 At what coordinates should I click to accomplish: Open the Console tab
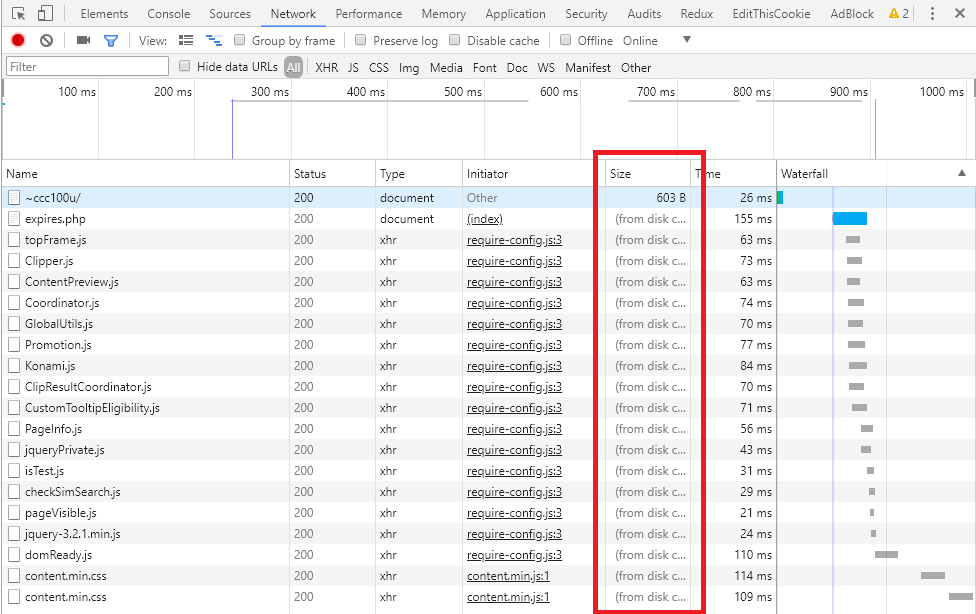pos(168,14)
